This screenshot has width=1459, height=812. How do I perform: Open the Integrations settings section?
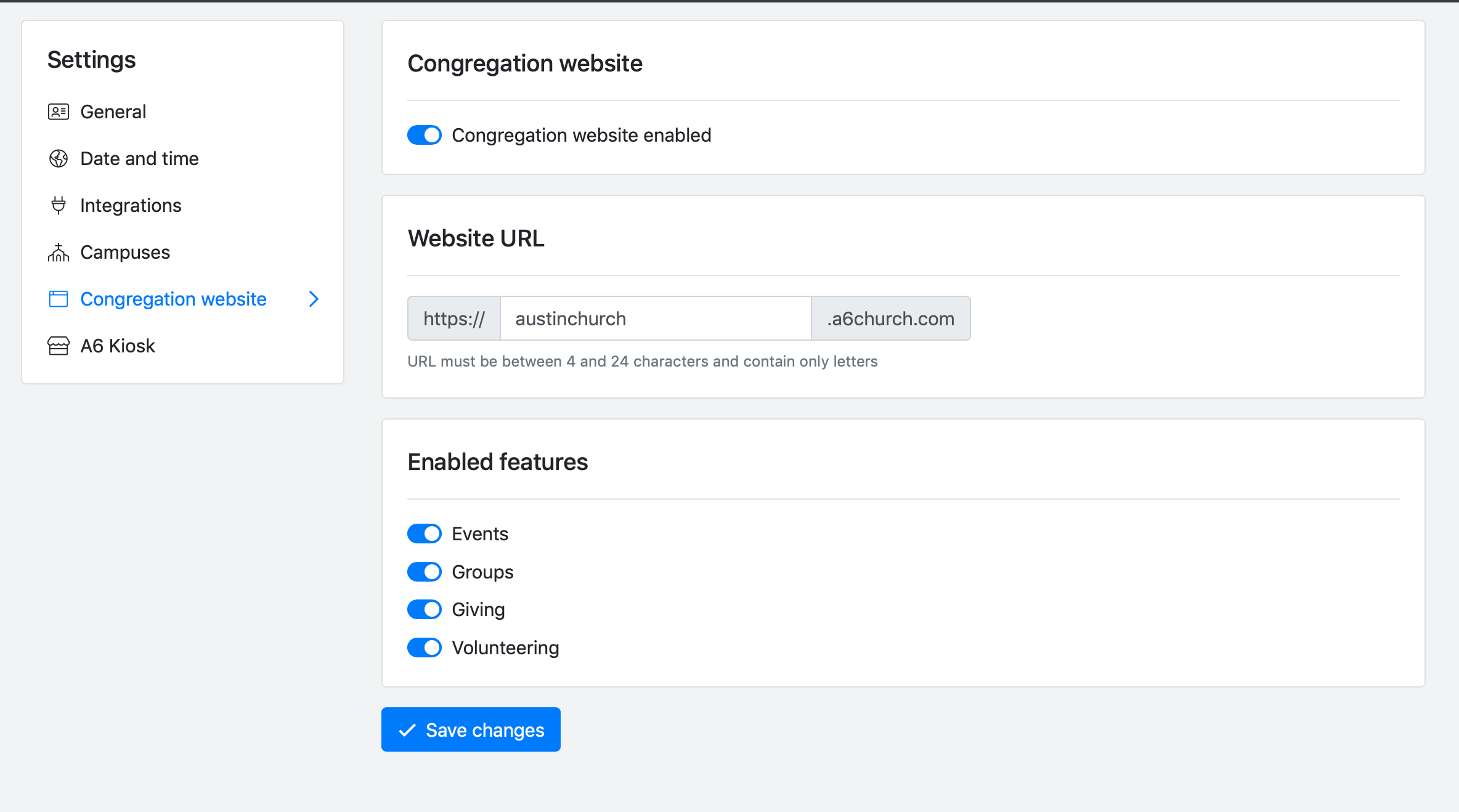pyautogui.click(x=131, y=205)
